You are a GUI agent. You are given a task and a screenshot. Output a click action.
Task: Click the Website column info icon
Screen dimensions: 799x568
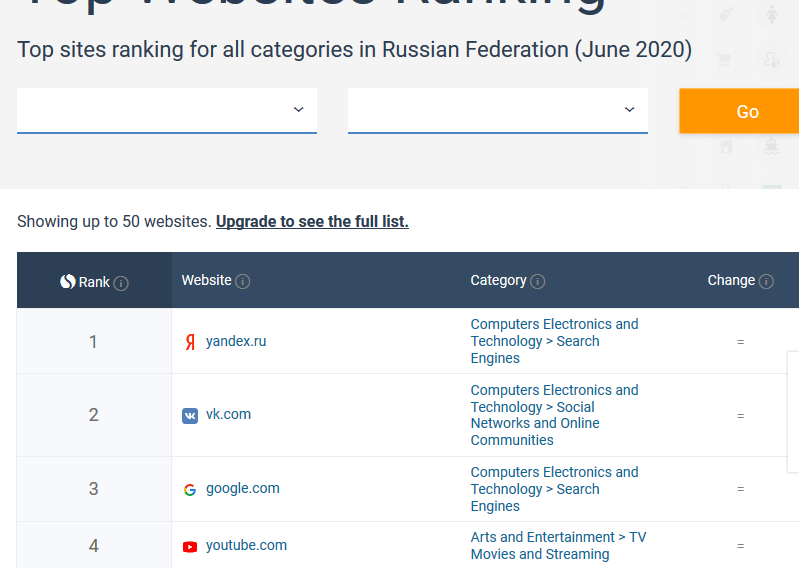pos(243,281)
